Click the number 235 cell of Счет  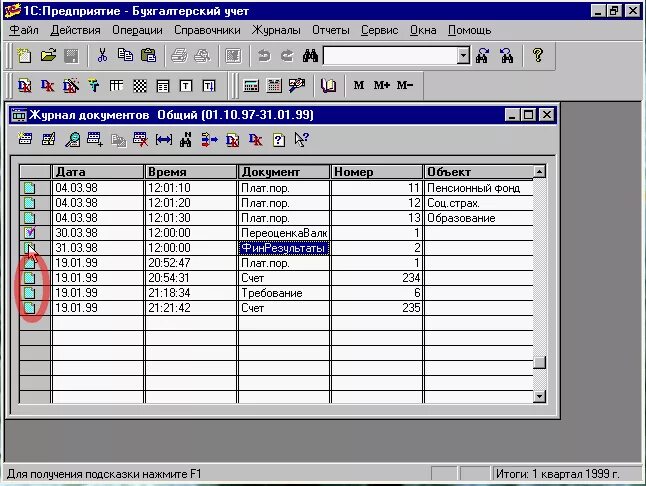point(377,308)
